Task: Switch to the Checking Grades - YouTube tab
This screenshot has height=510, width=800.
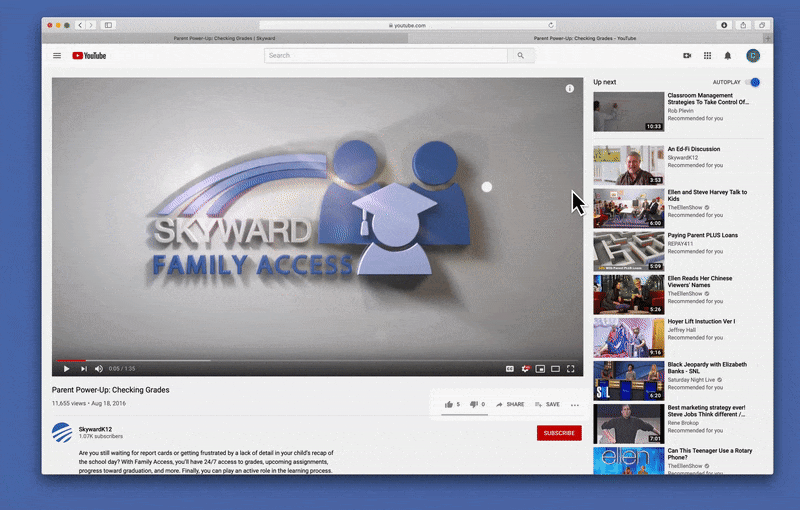Action: 585,38
